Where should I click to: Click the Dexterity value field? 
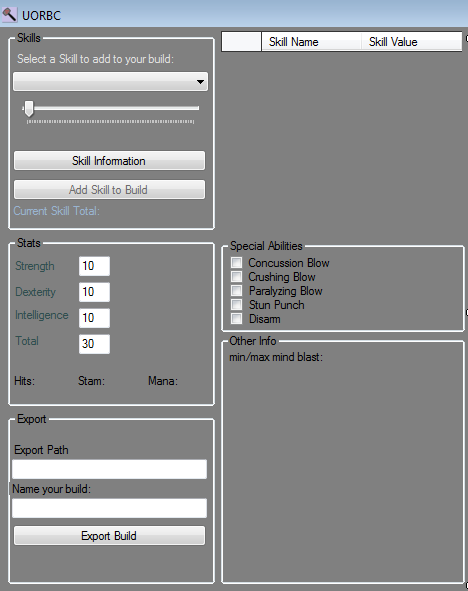tap(94, 292)
